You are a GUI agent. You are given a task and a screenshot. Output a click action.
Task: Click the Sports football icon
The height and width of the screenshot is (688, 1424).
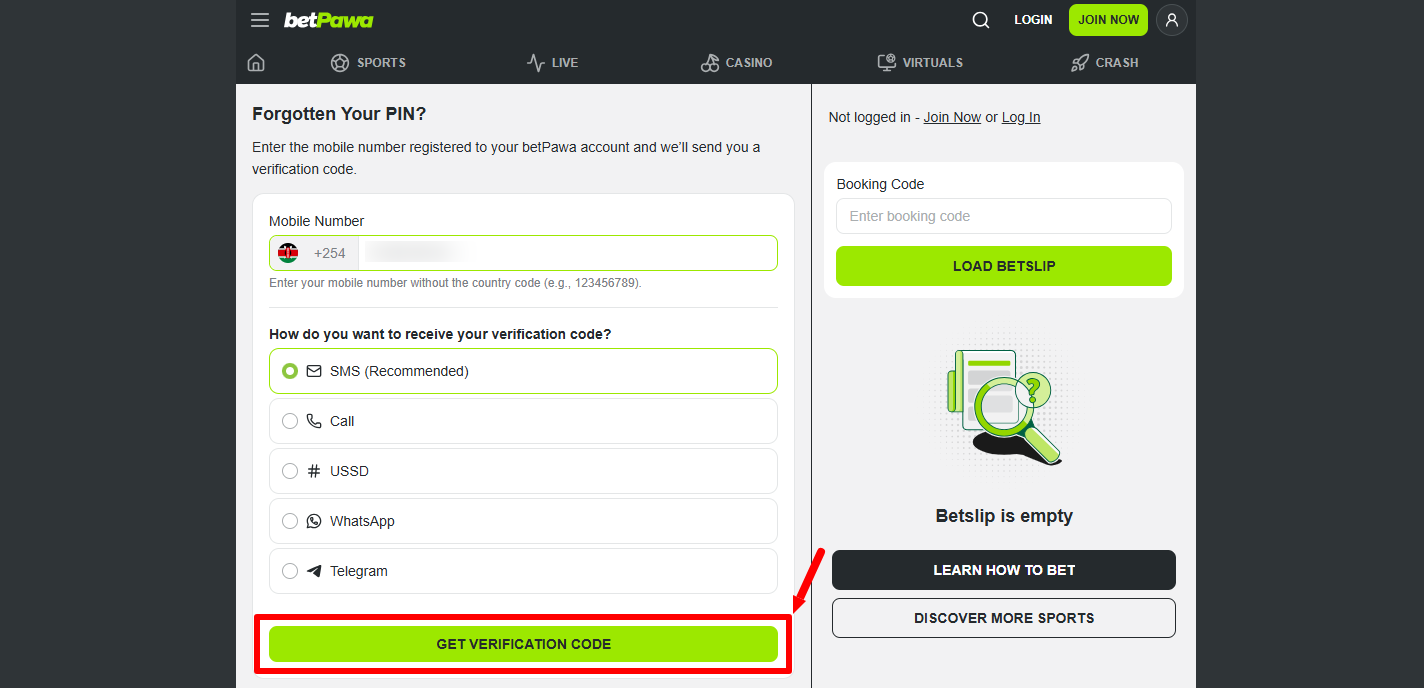pyautogui.click(x=340, y=62)
